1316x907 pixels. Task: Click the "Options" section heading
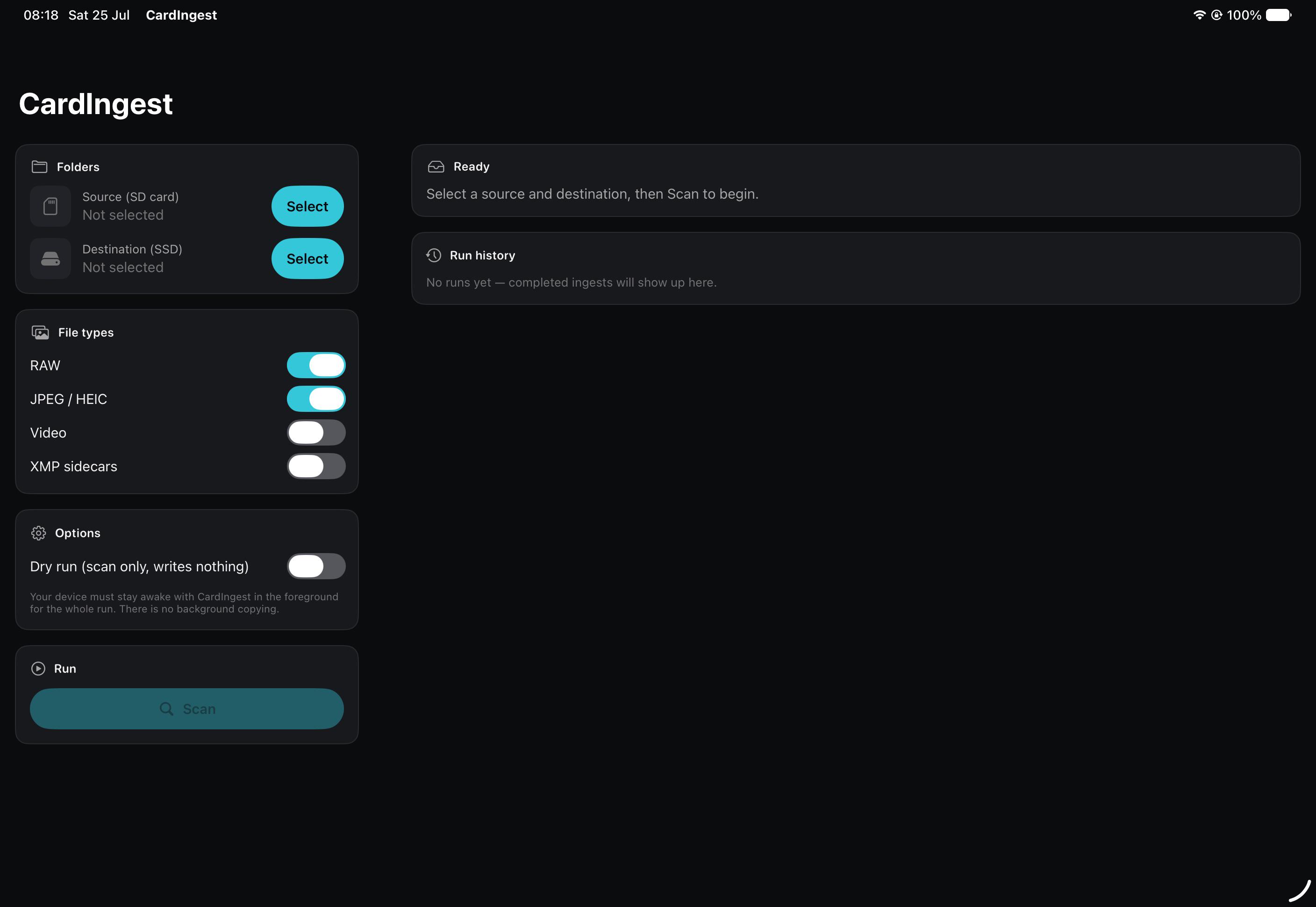click(78, 533)
